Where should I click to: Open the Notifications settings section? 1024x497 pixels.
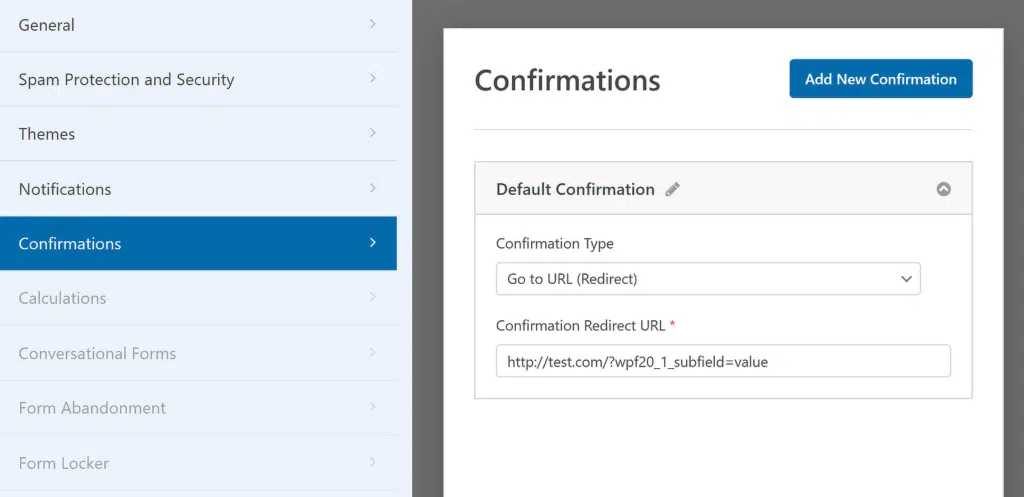[198, 189]
